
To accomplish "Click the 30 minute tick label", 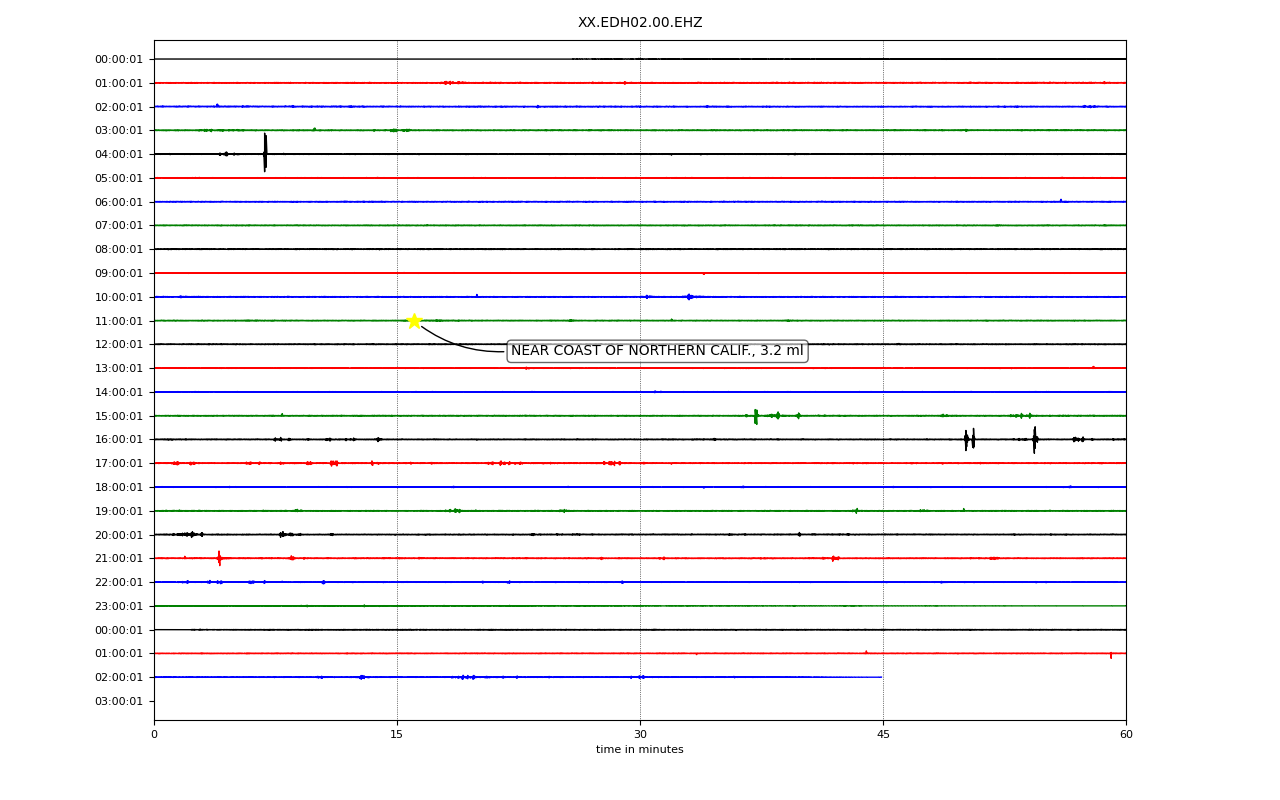I will 640,735.
